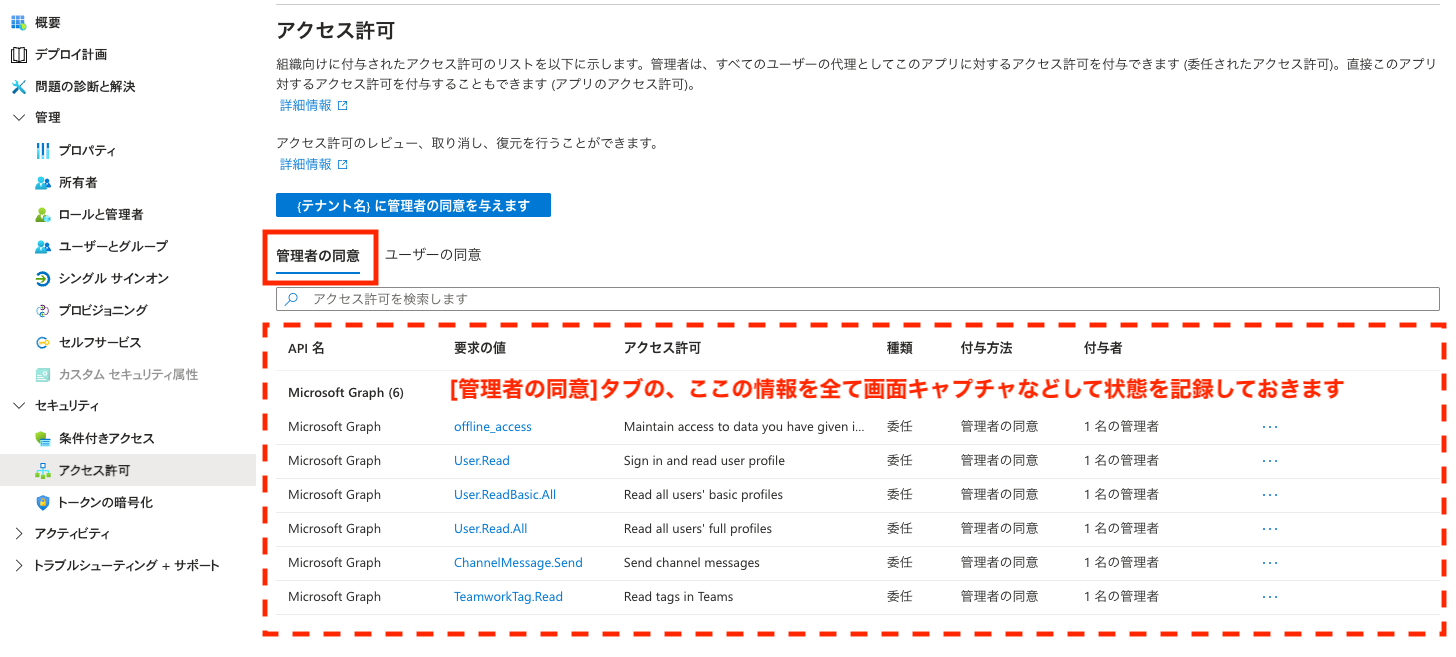1456x657 pixels.
Task: Open プロパティ via its bars icon
Action: (42, 150)
